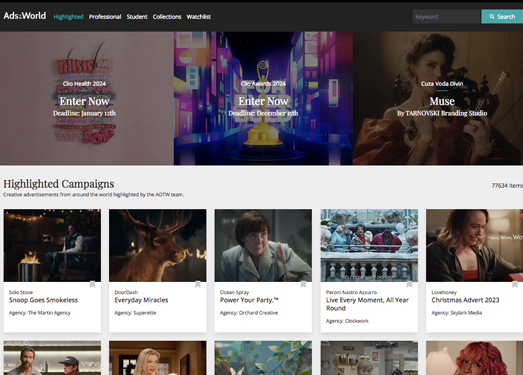
Task: Open the Snoop Goes Smokeless thumbnail
Action: click(52, 245)
